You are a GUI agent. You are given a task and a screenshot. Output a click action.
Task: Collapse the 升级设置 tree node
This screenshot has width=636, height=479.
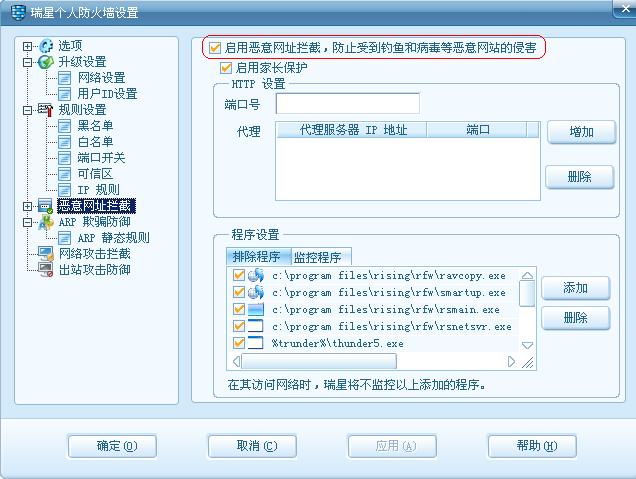pos(27,62)
